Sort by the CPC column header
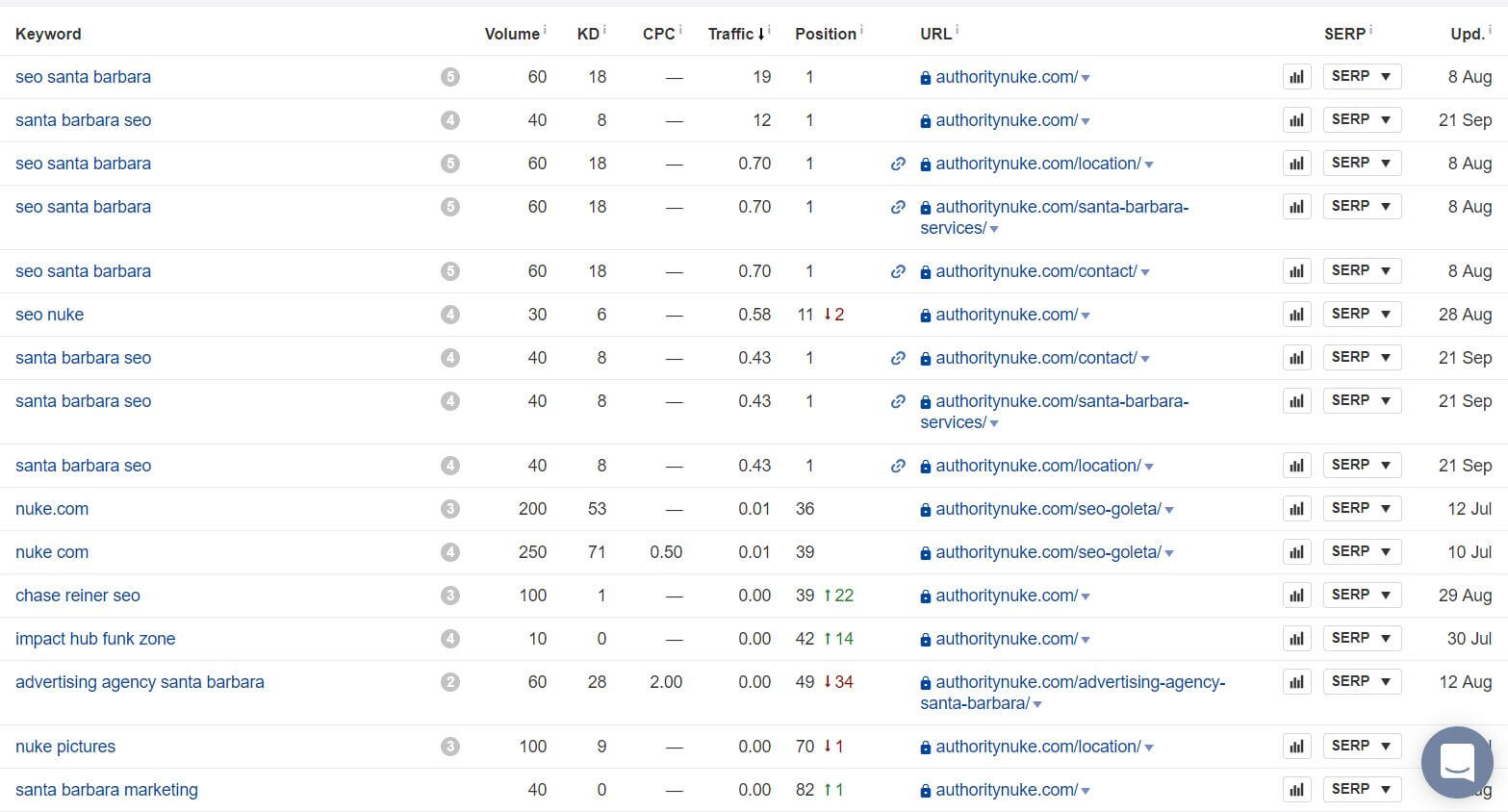This screenshot has height=812, width=1508. (659, 34)
